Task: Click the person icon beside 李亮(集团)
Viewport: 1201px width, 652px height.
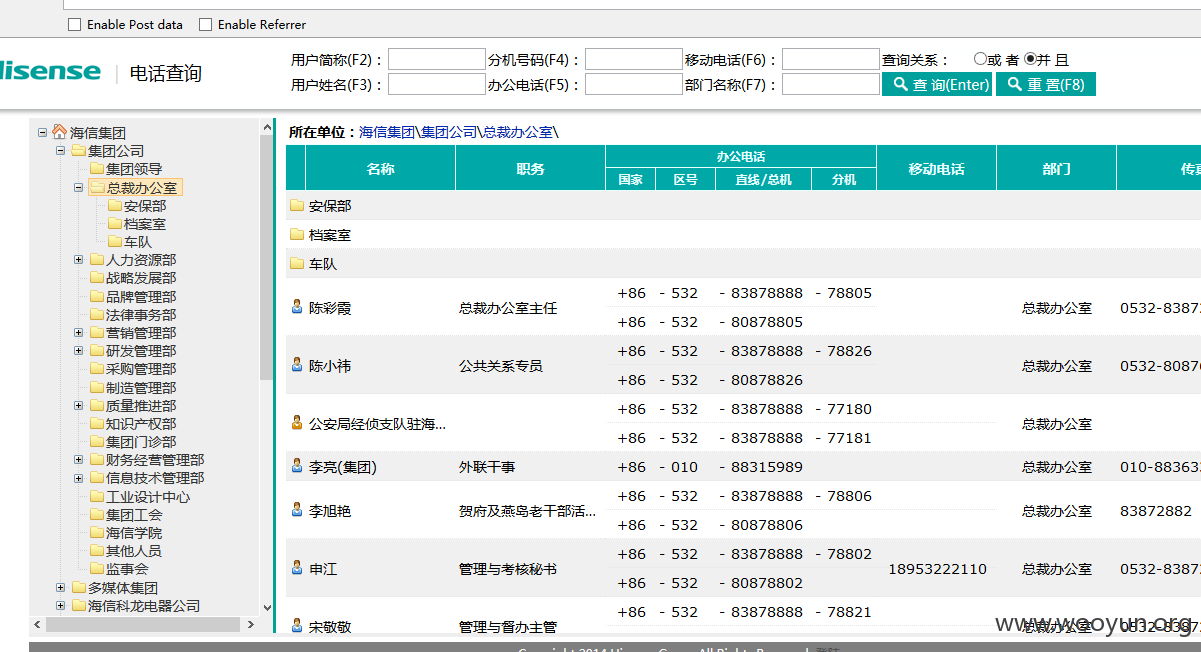Action: pos(297,466)
